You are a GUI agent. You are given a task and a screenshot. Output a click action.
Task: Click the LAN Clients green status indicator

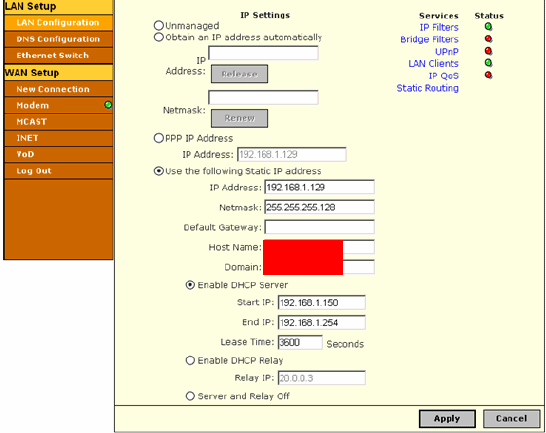tap(488, 63)
